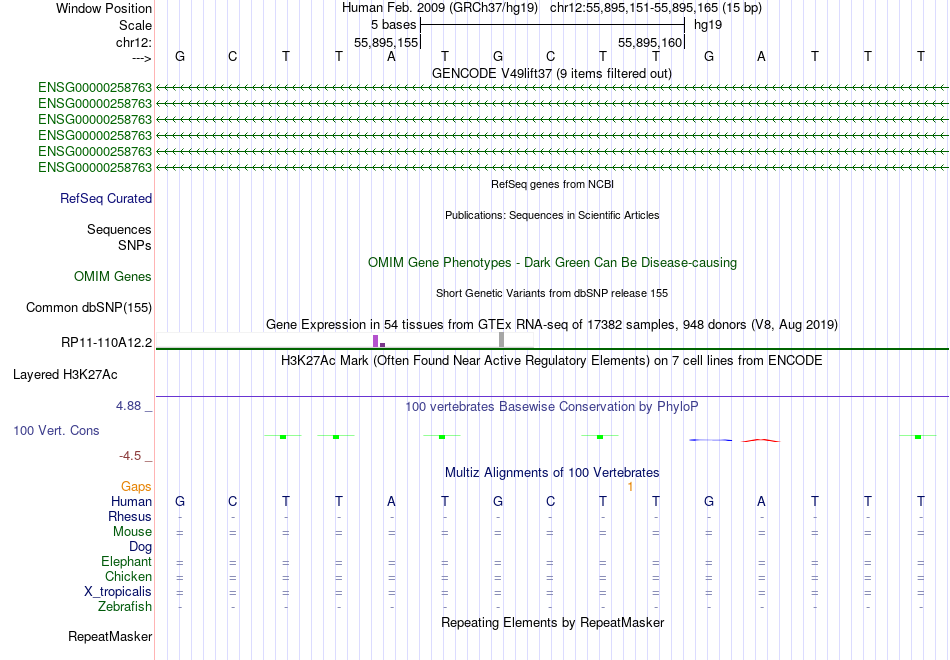Click the chr12:55,895,151-55,895,165 (15 bp) position text
Viewport: 950px width, 660px height.
[x=656, y=8]
